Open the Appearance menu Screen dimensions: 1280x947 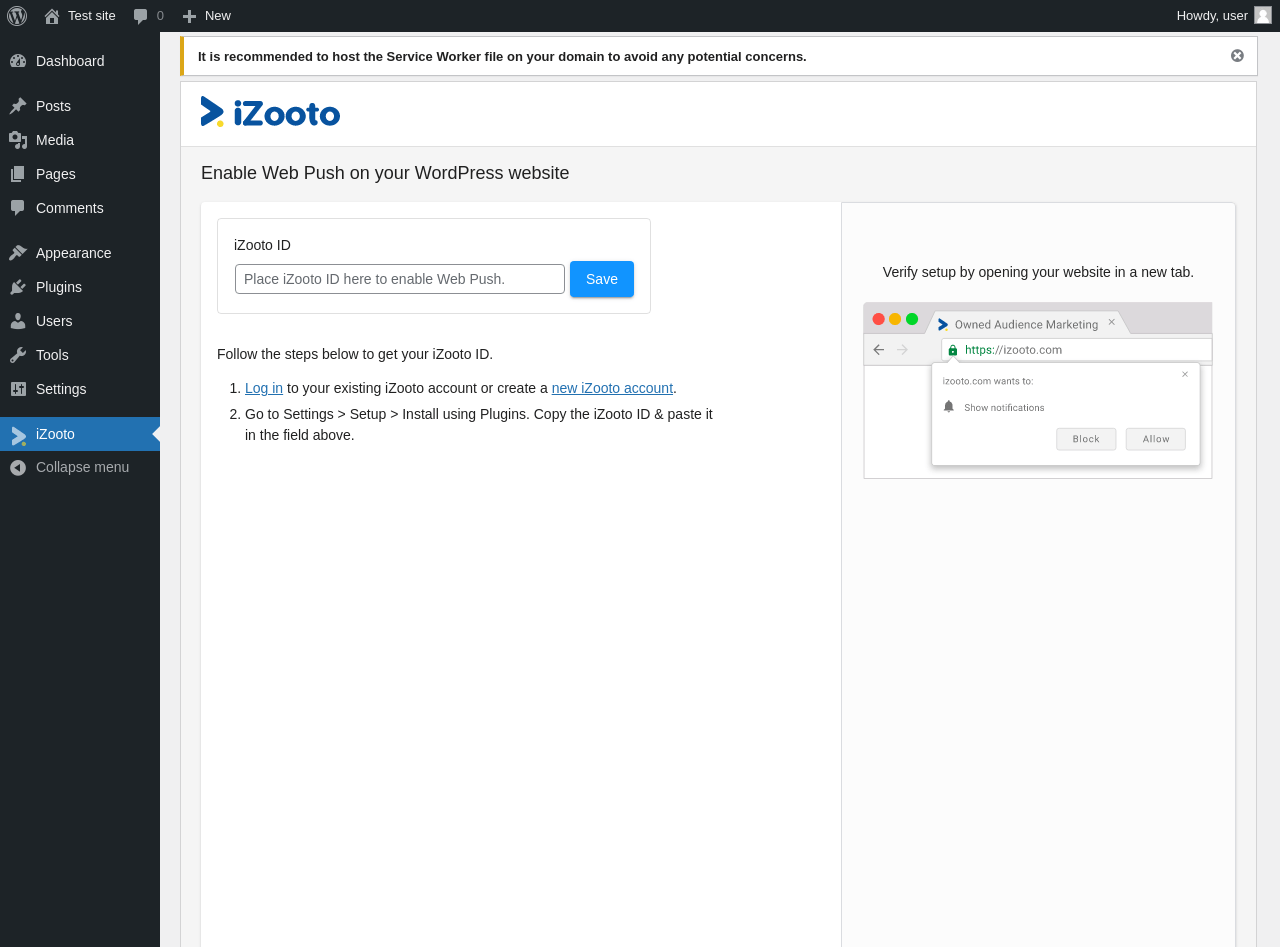coord(73,253)
